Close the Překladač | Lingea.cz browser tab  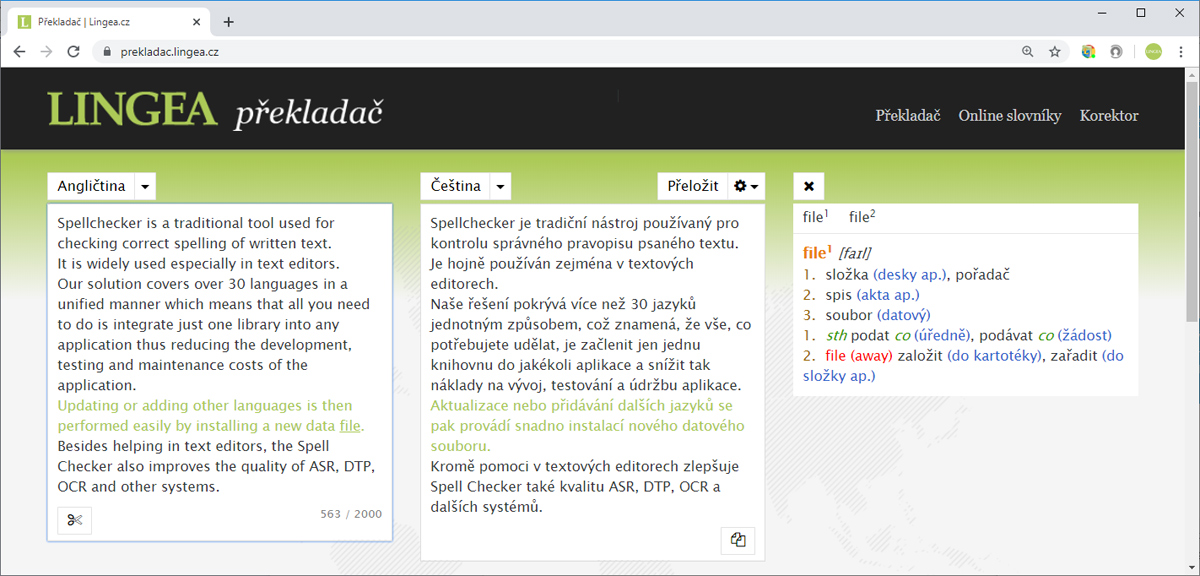coord(197,22)
